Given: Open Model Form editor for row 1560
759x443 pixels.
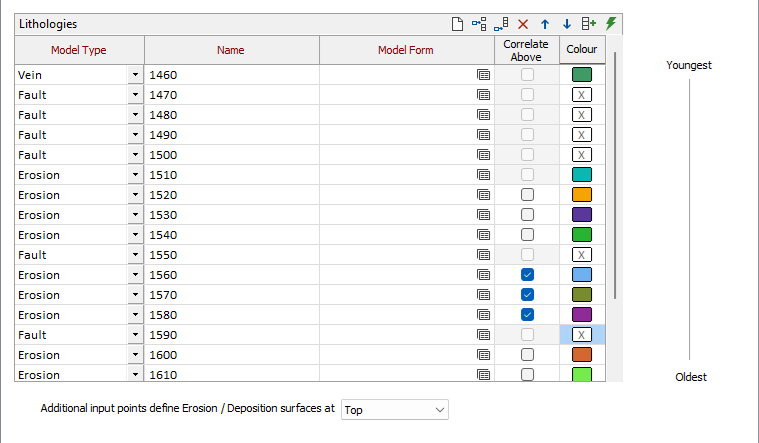Looking at the screenshot, I should (x=483, y=275).
